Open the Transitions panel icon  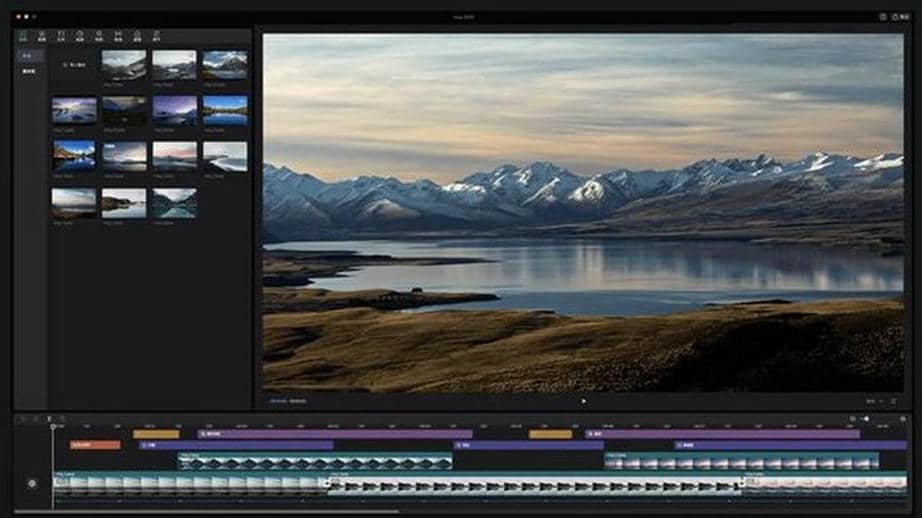118,36
